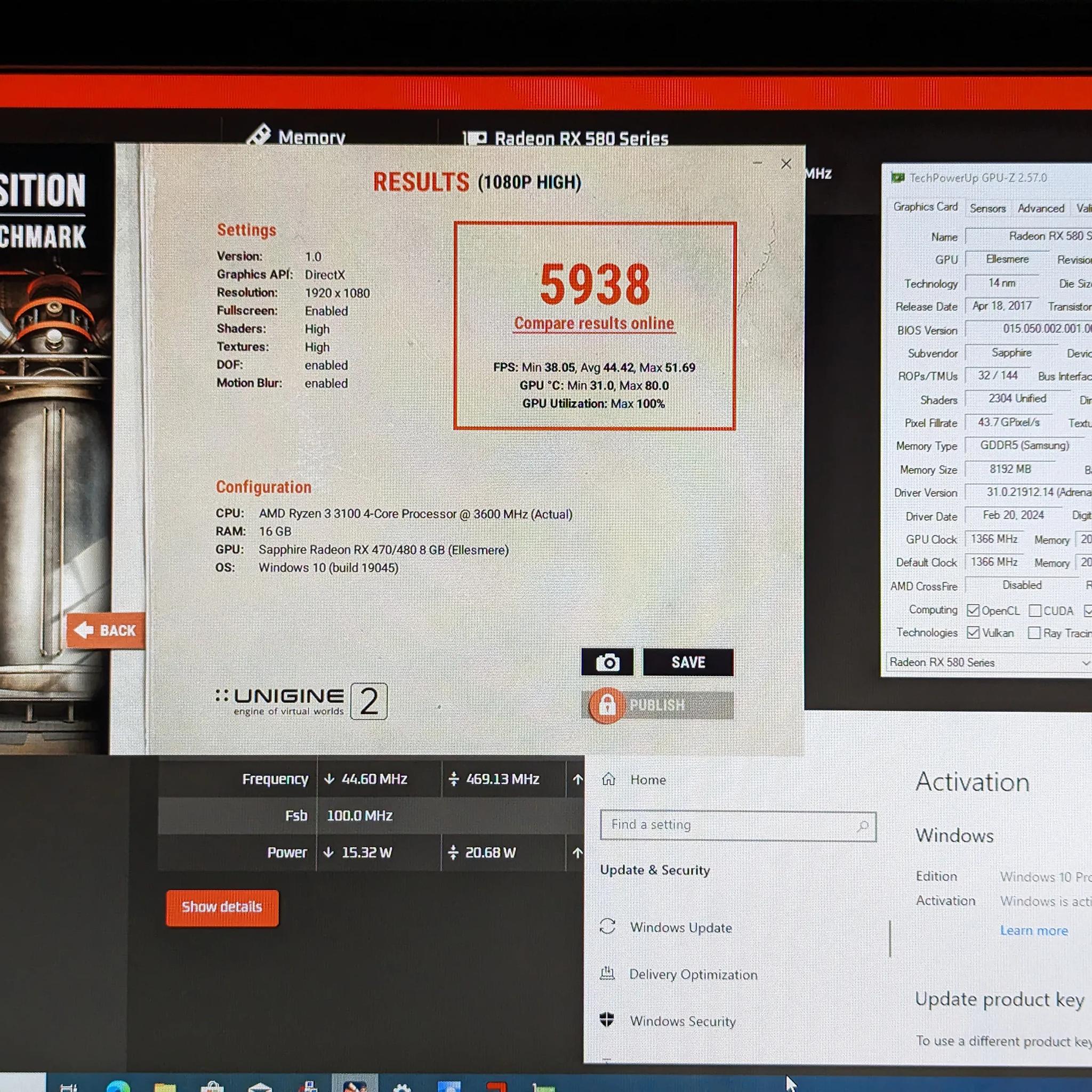Toggle the CUDA checkbox in GPU-Z
The image size is (1092, 1092).
click(1034, 611)
